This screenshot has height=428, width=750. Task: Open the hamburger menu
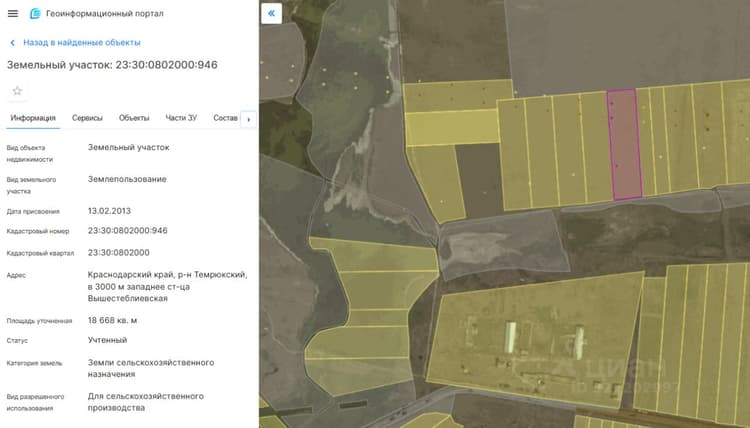click(x=13, y=13)
